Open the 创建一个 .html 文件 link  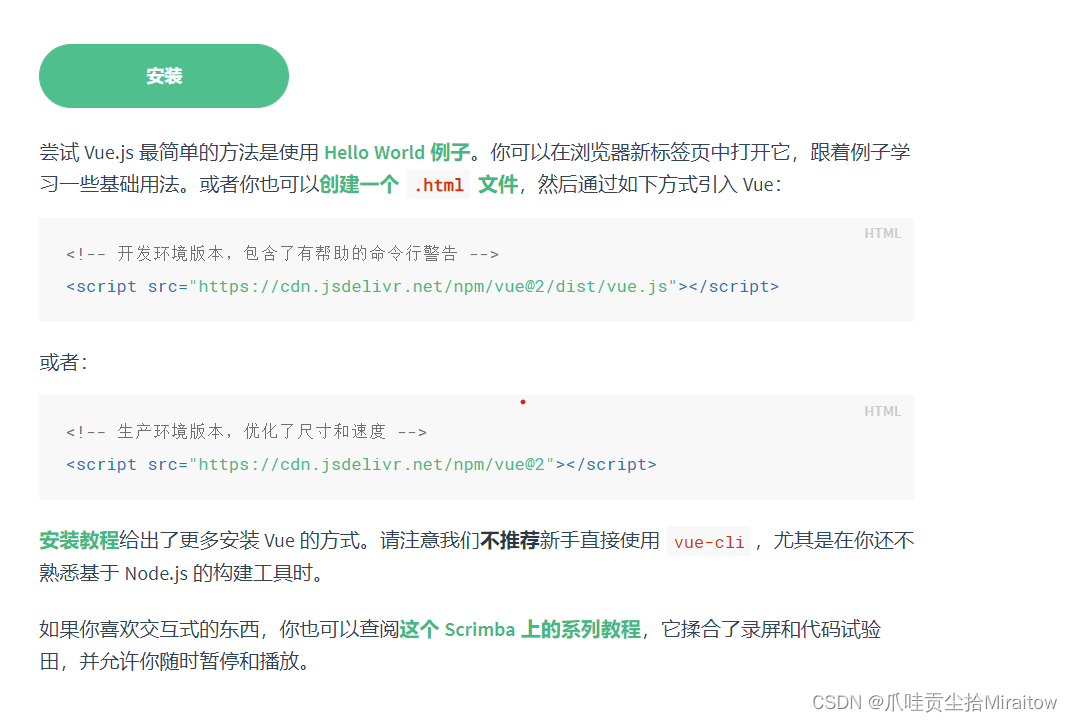(418, 185)
